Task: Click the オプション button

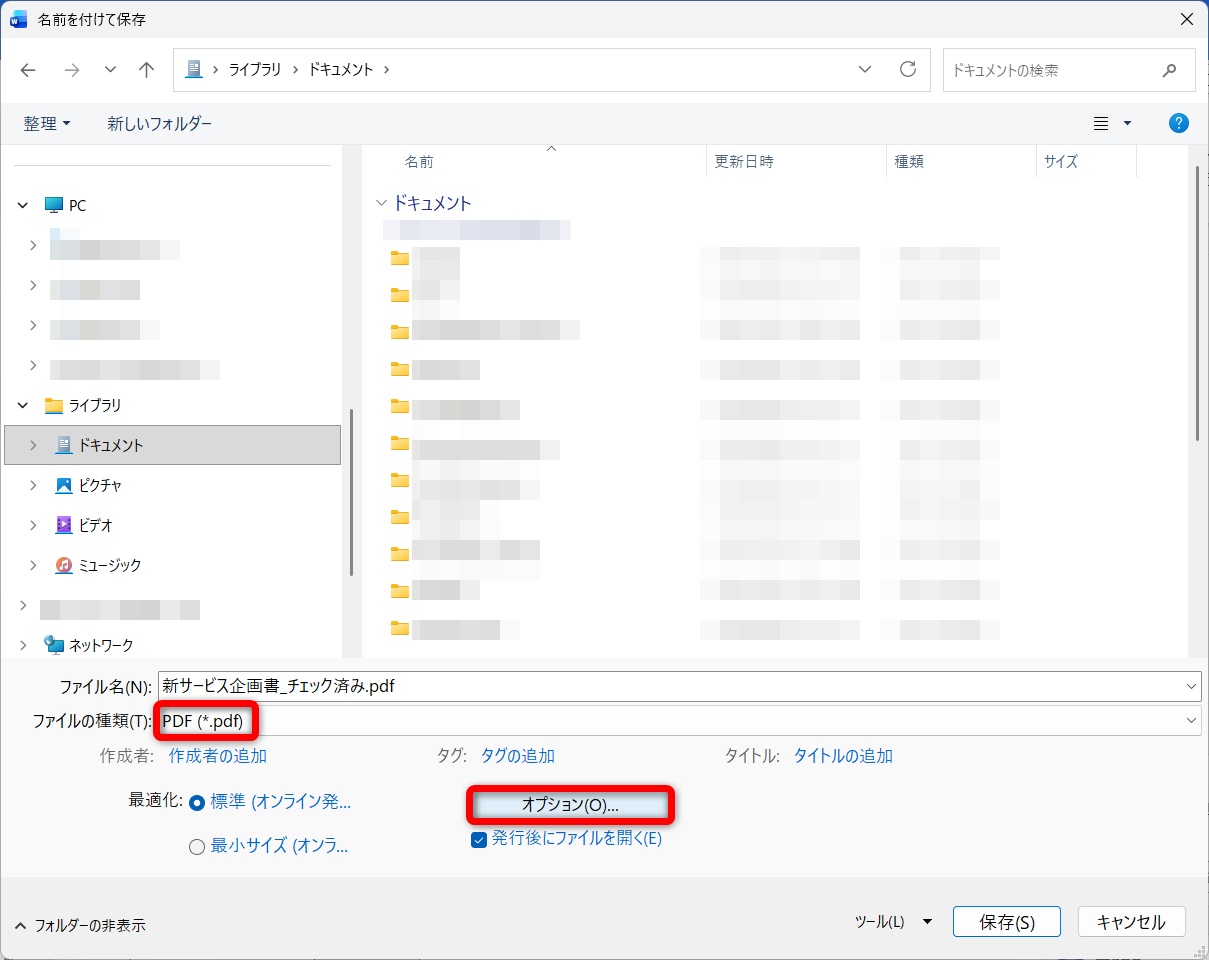Action: (569, 804)
